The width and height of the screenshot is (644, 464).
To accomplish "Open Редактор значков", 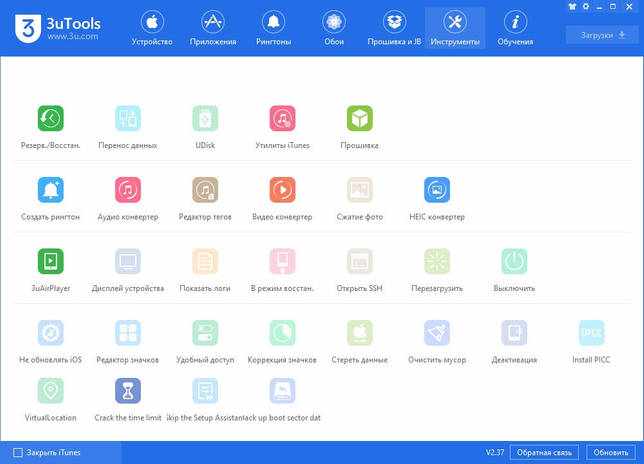I will [128, 333].
